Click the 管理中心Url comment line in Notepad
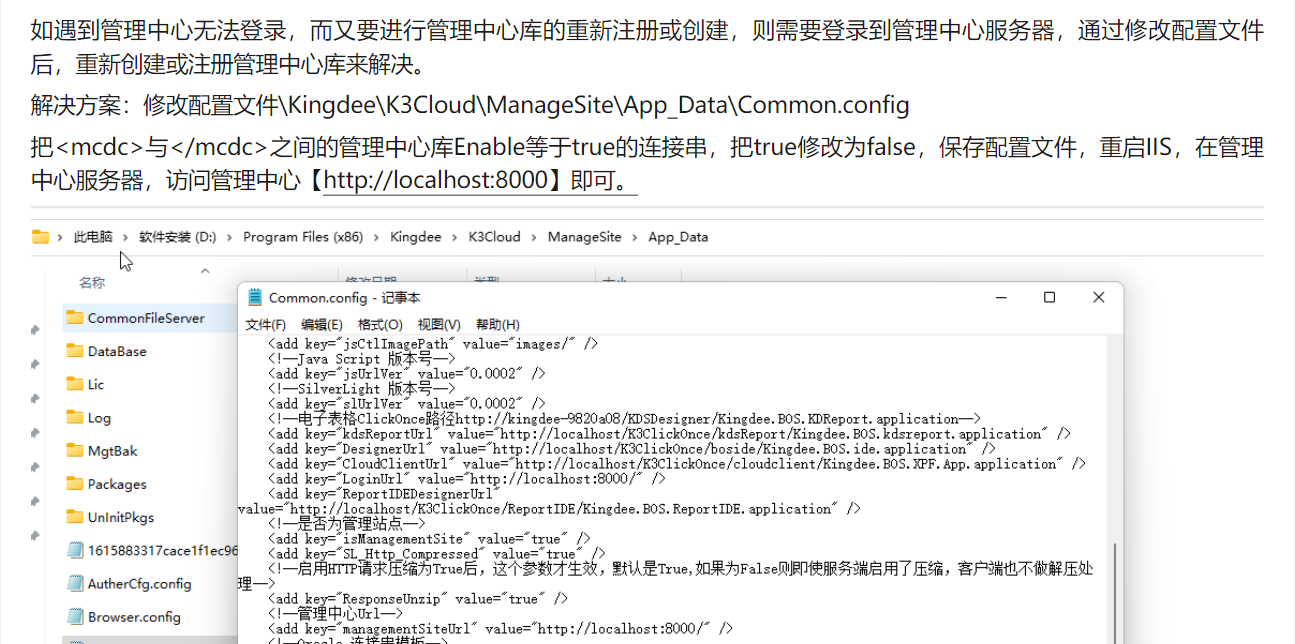The image size is (1295, 644). click(336, 614)
